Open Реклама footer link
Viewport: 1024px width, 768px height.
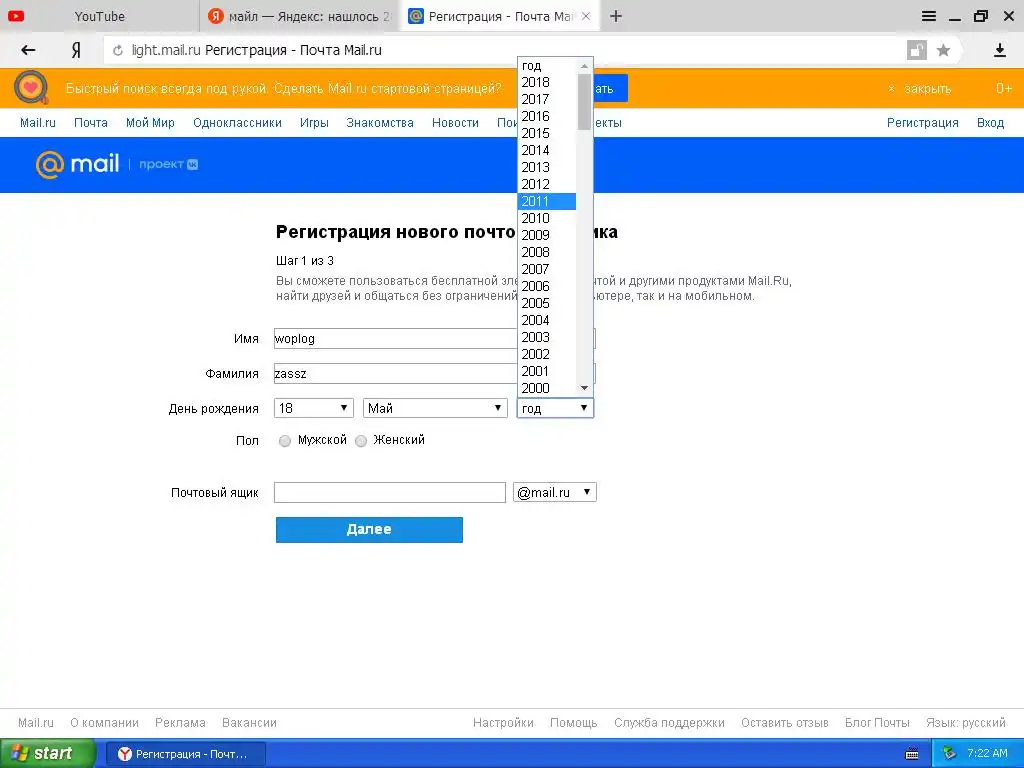tap(180, 723)
